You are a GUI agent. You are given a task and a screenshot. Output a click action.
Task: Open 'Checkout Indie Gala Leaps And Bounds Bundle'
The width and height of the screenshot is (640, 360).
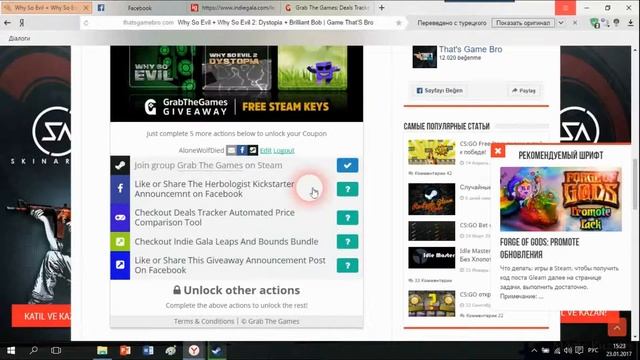click(x=226, y=242)
